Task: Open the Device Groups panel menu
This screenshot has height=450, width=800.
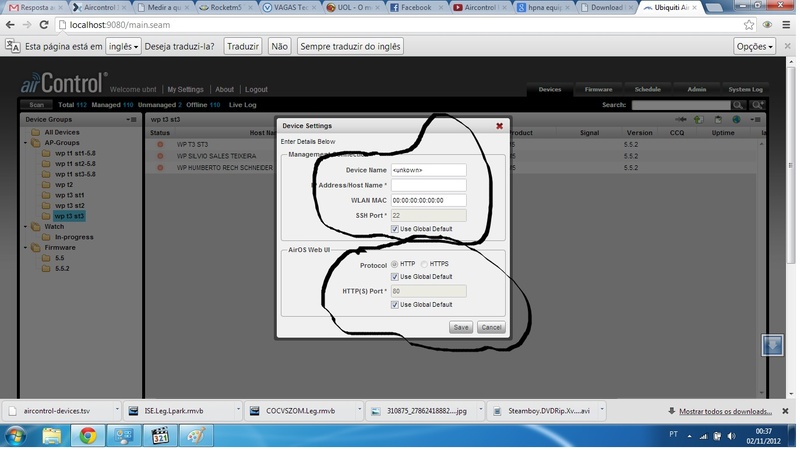Action: 132,120
